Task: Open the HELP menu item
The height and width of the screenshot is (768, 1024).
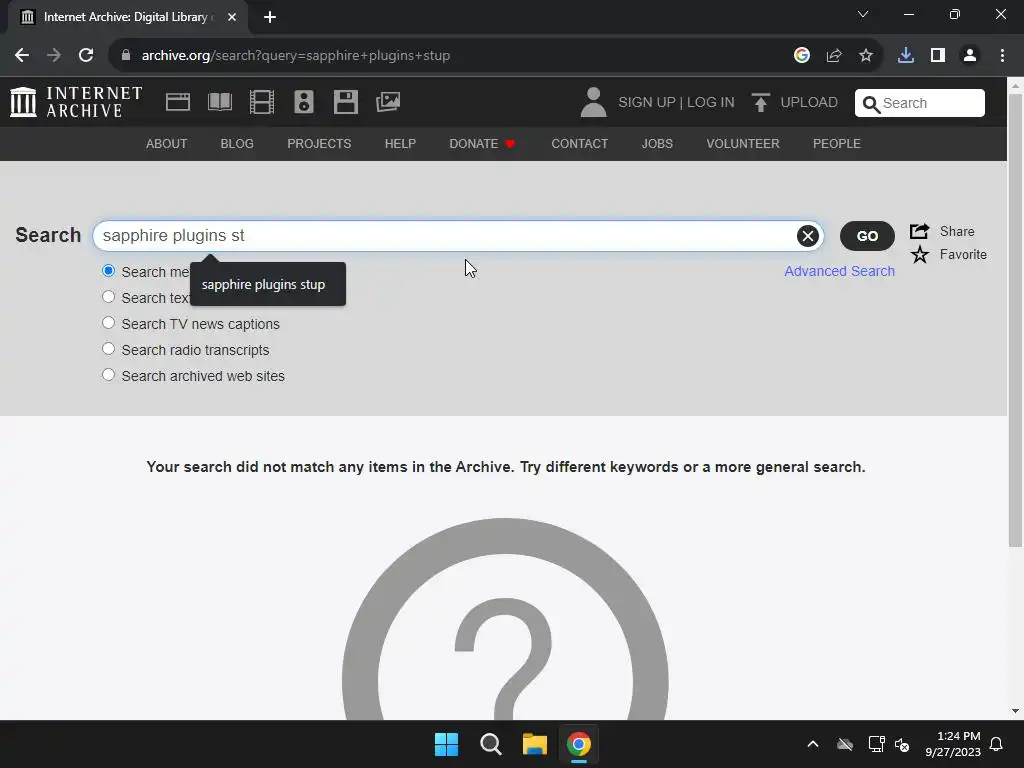Action: click(400, 144)
